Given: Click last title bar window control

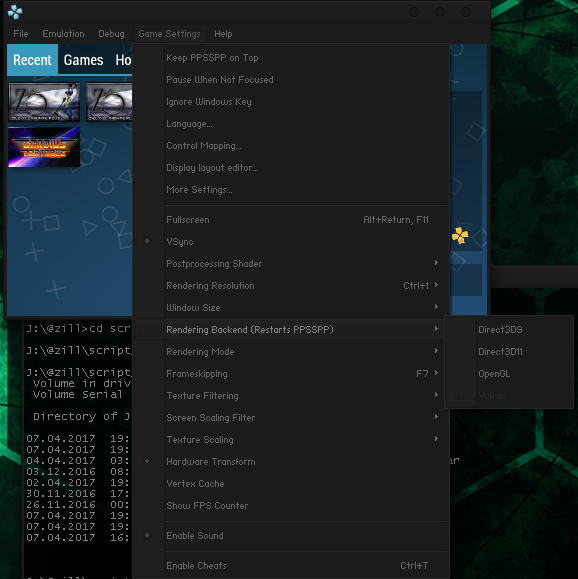Looking at the screenshot, I should click(466, 12).
